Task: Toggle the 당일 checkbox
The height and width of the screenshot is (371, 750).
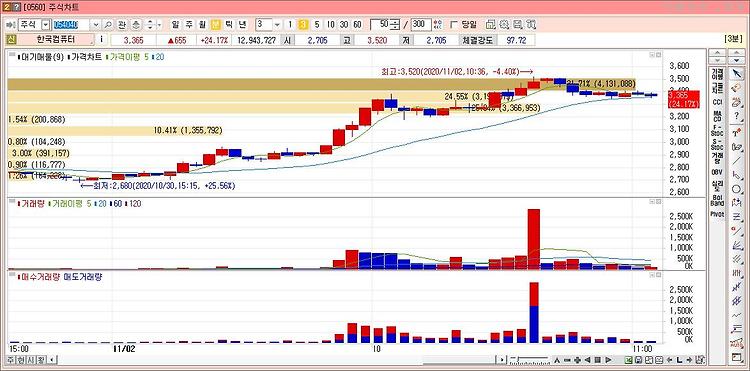Action: click(x=454, y=24)
